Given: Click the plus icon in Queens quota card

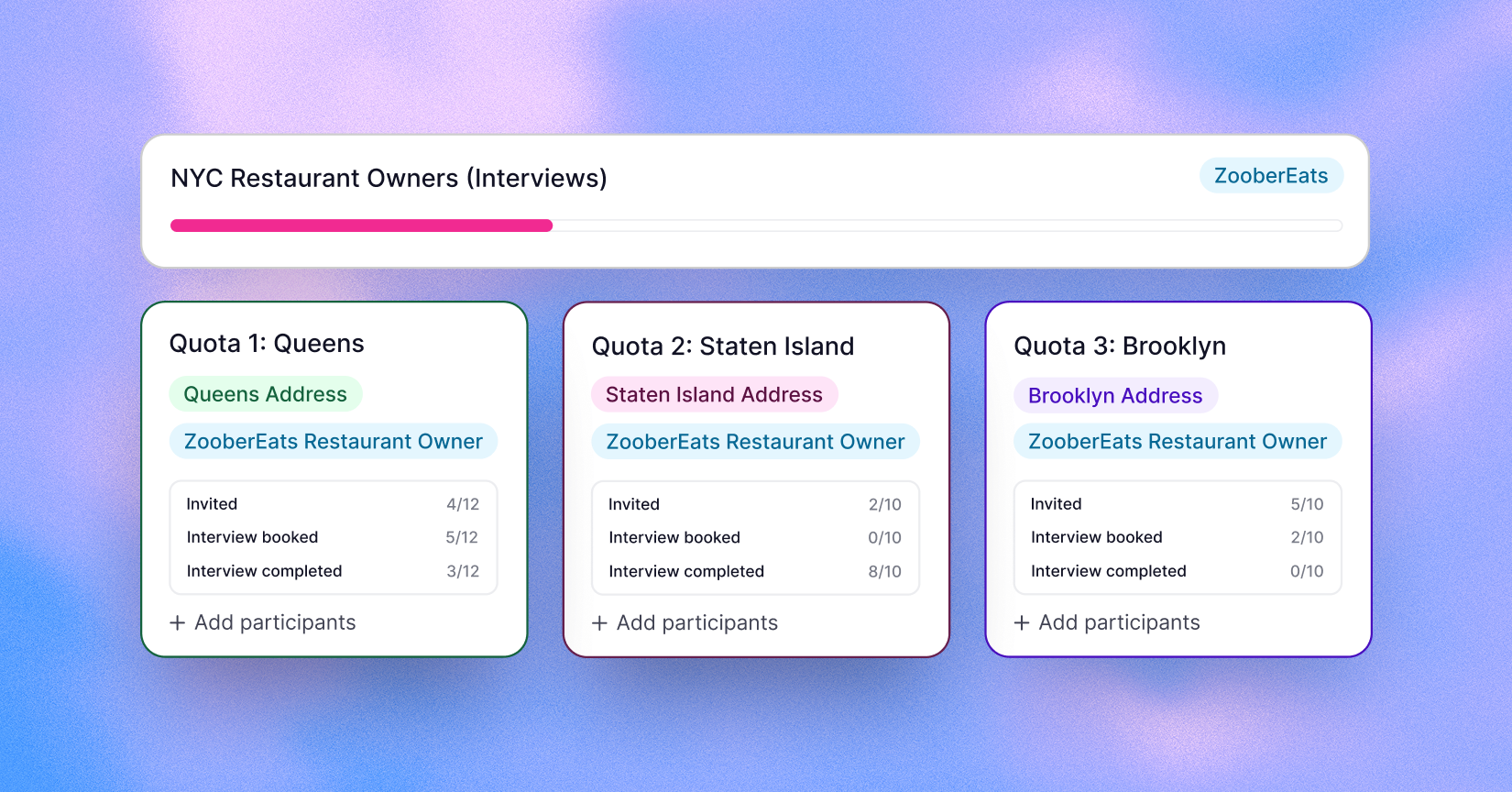Looking at the screenshot, I should click(x=178, y=623).
